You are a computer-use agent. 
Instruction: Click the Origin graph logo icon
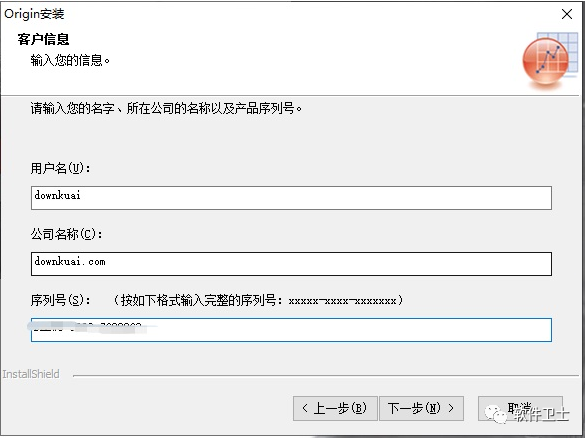[x=550, y=60]
